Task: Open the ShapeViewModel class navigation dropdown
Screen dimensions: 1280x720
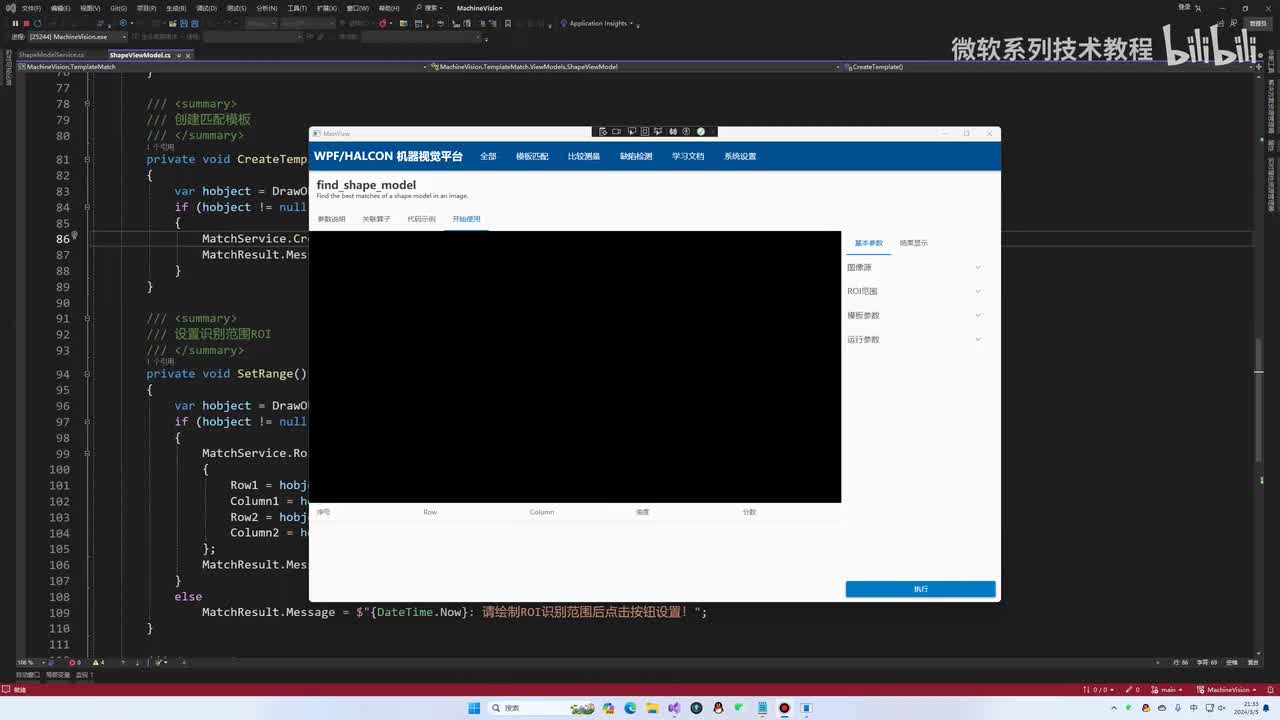Action: 634,67
